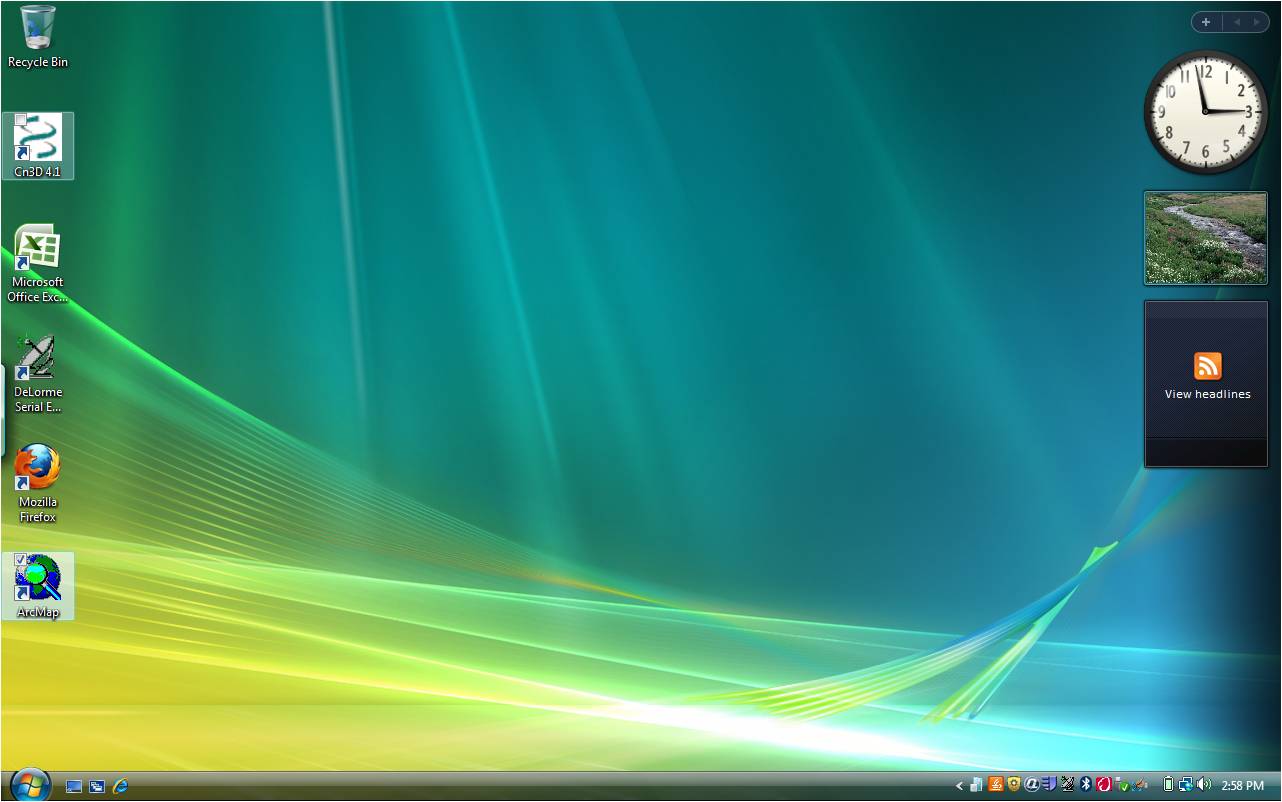Select the Cn3D 4.1 shortcut icon

click(38, 146)
